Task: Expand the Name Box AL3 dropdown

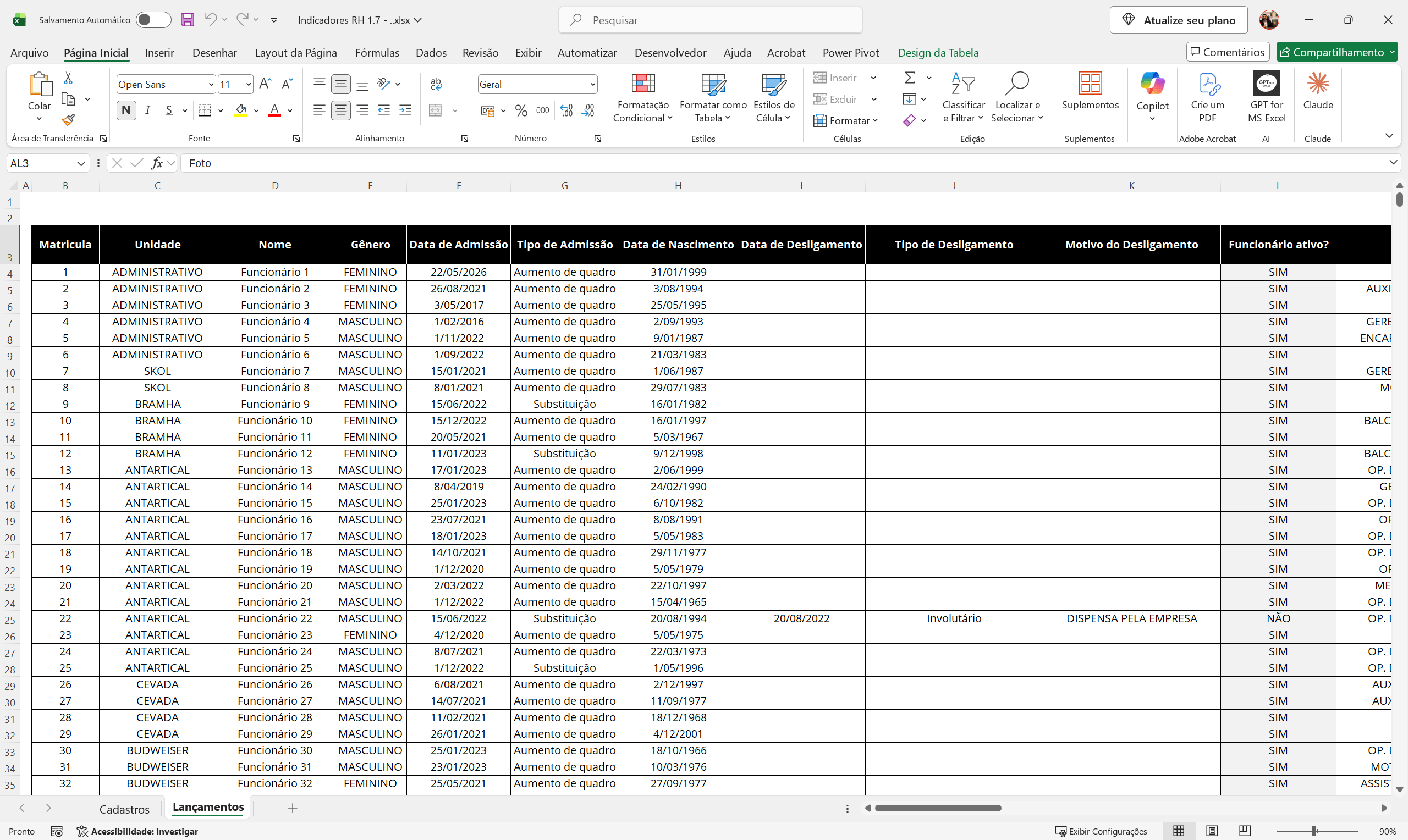Action: (x=81, y=163)
